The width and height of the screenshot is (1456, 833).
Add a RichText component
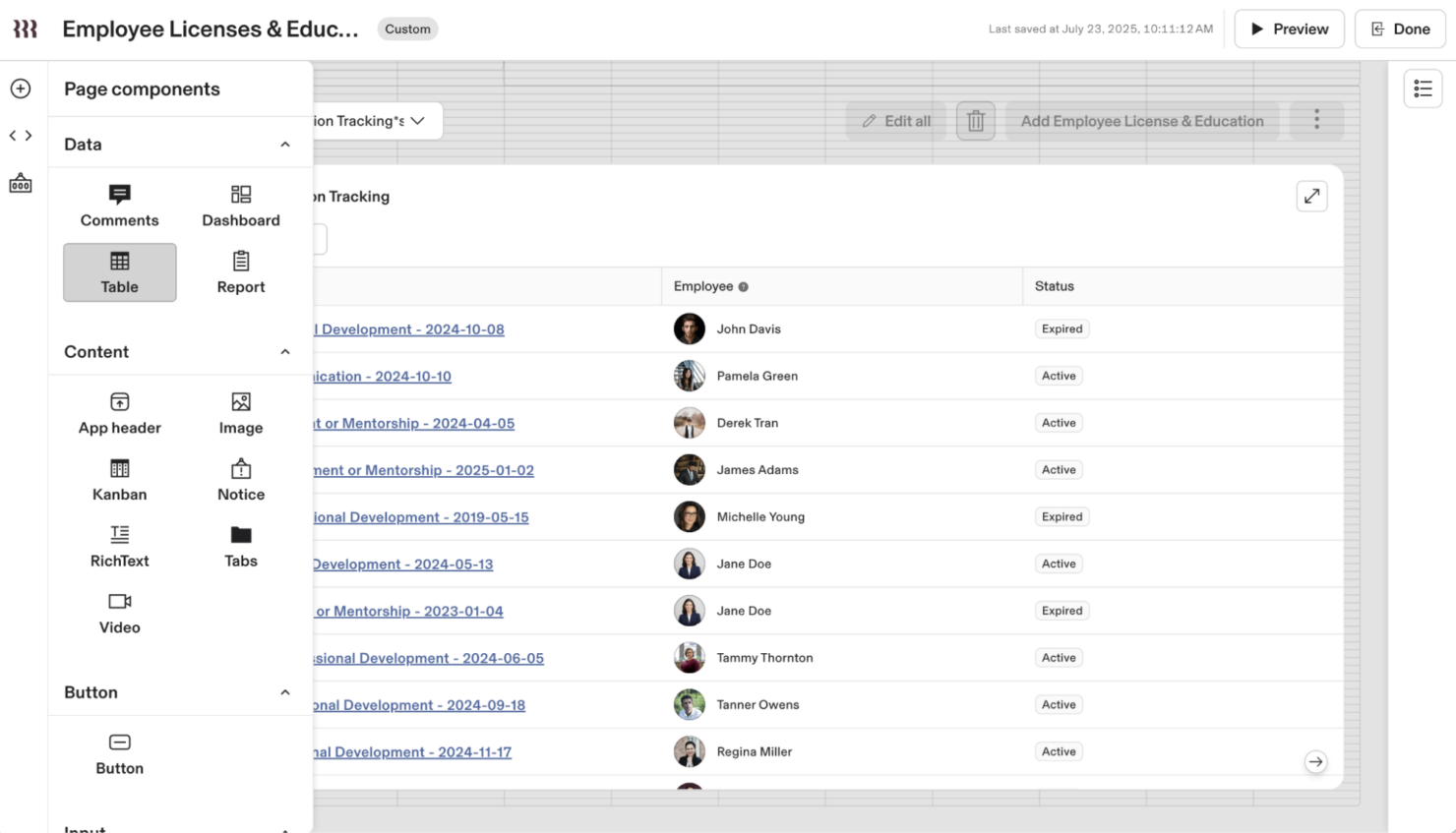[x=119, y=547]
